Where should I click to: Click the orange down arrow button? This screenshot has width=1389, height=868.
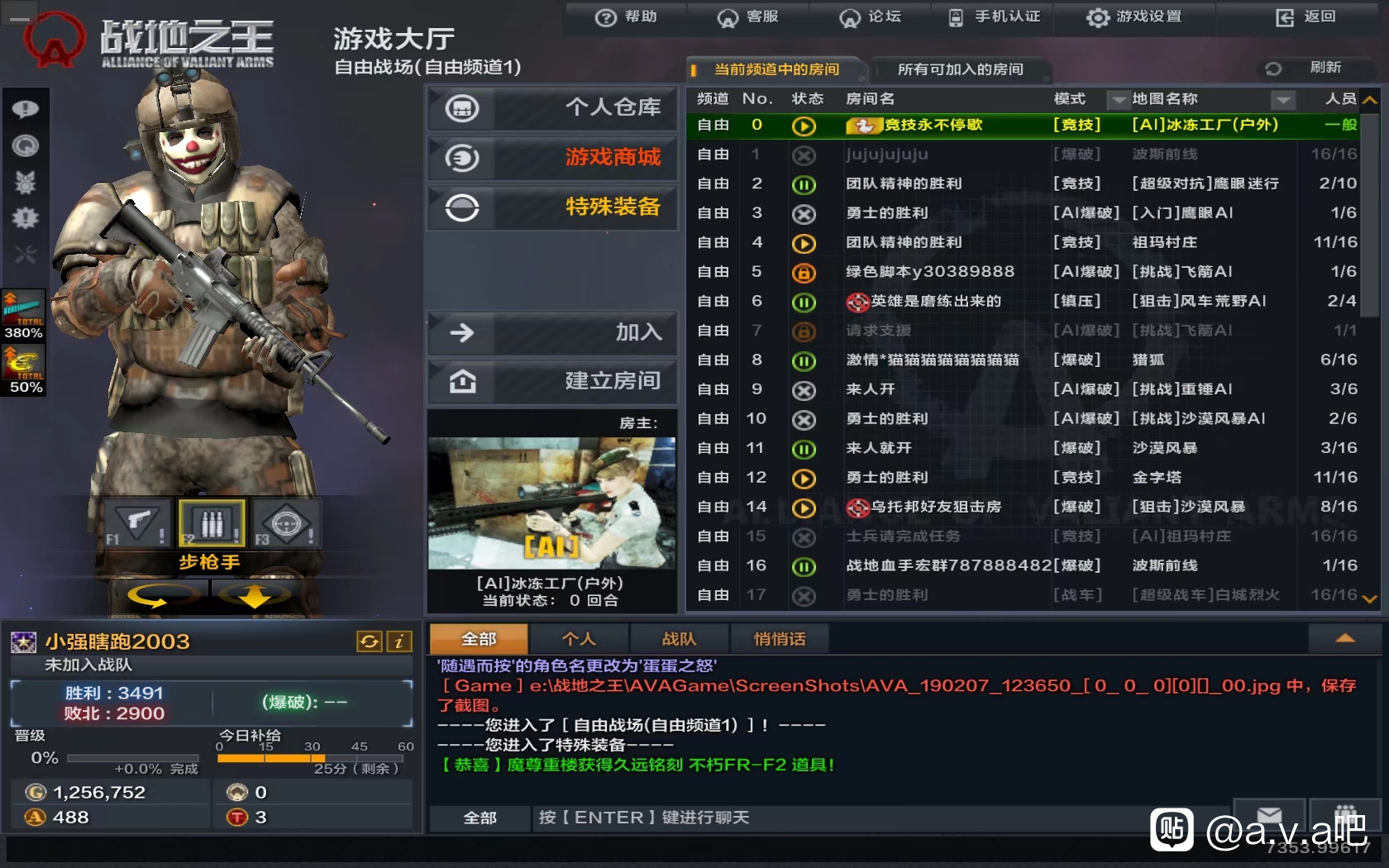pyautogui.click(x=255, y=594)
